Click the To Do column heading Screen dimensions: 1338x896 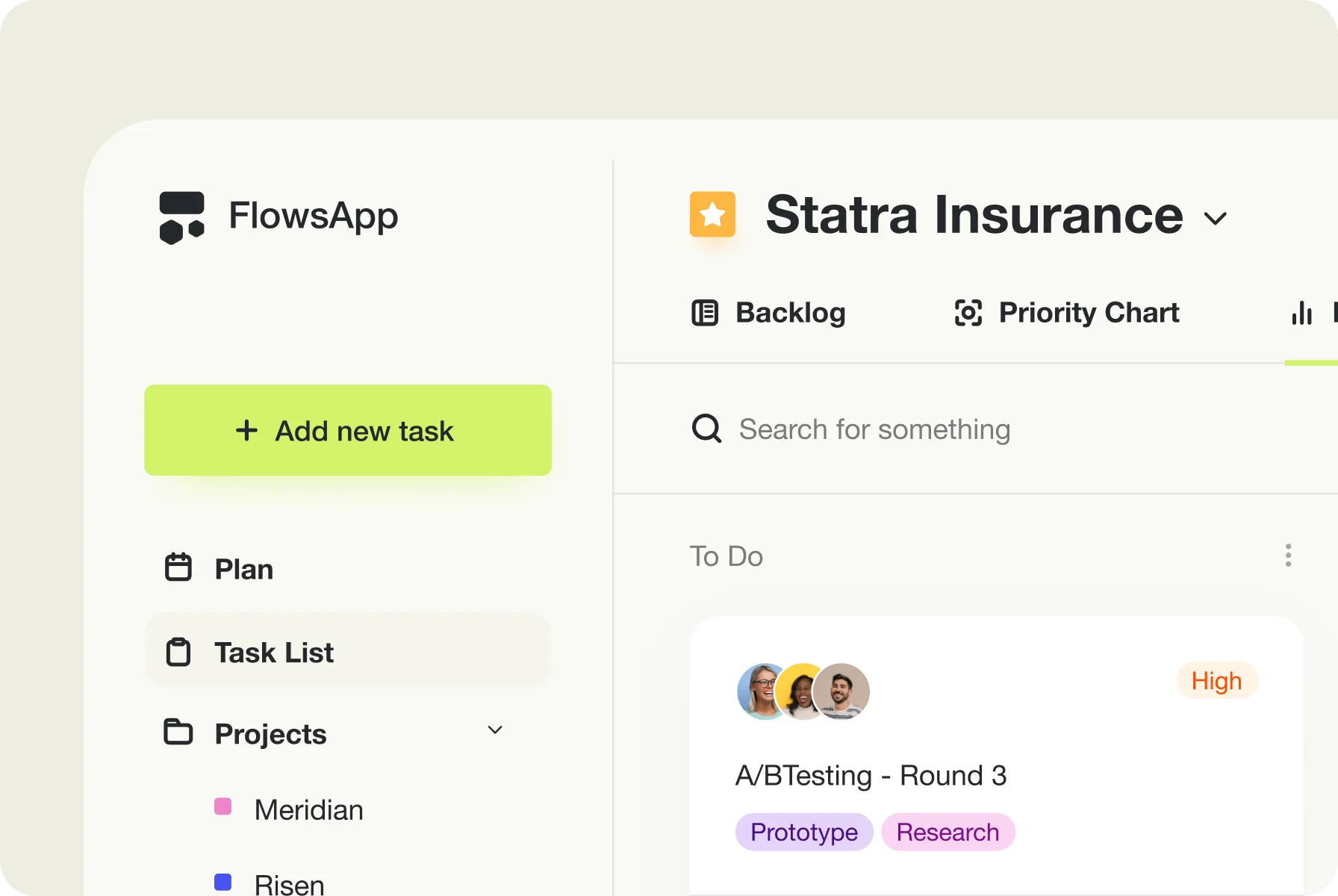(x=726, y=556)
